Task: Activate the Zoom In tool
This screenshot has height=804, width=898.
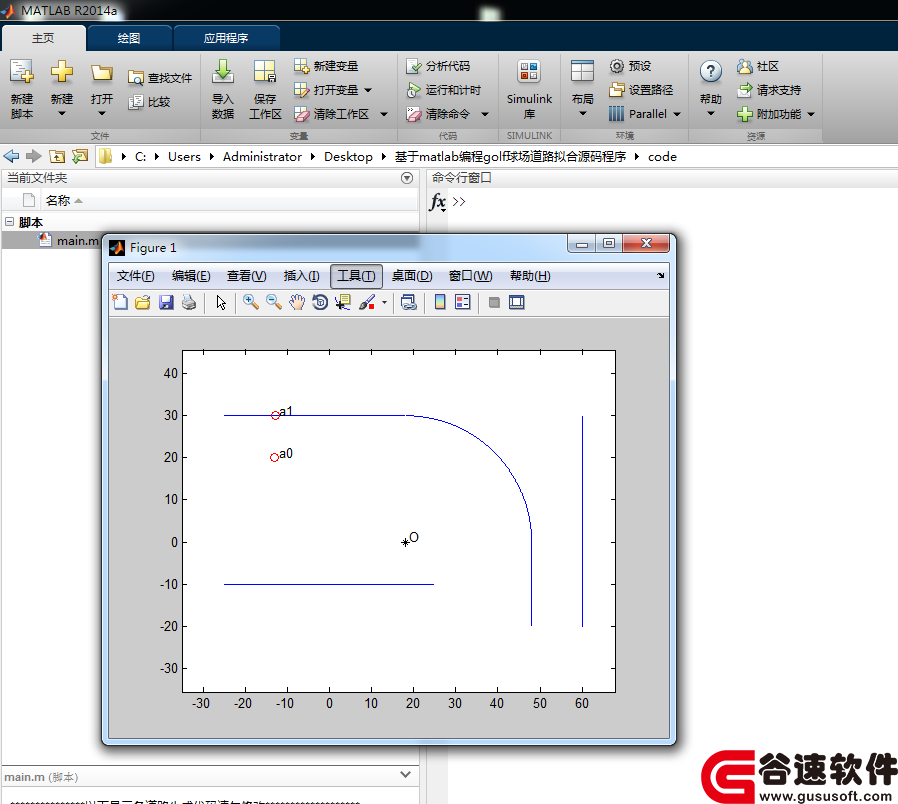Action: coord(250,302)
